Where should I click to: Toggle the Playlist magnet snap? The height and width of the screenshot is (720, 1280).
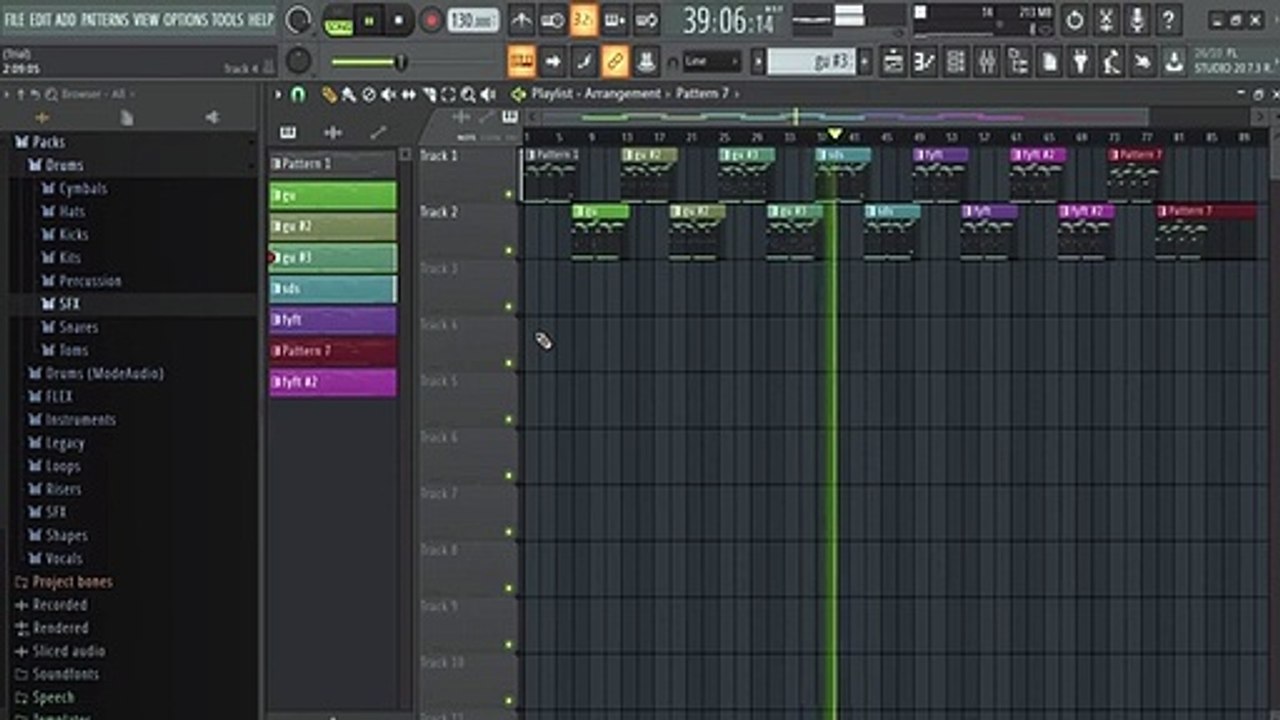[298, 95]
